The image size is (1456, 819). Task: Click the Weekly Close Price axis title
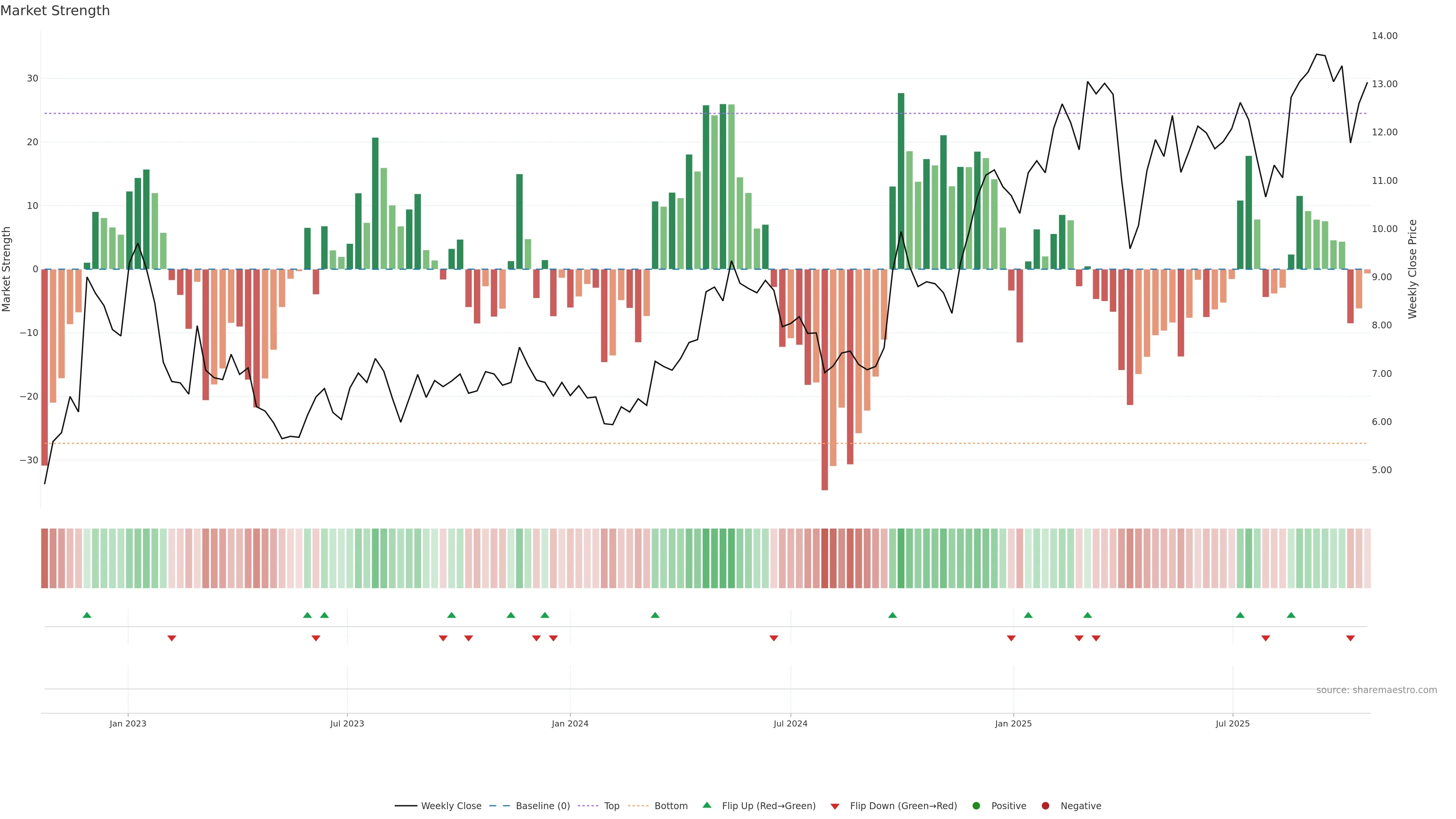click(x=1412, y=269)
